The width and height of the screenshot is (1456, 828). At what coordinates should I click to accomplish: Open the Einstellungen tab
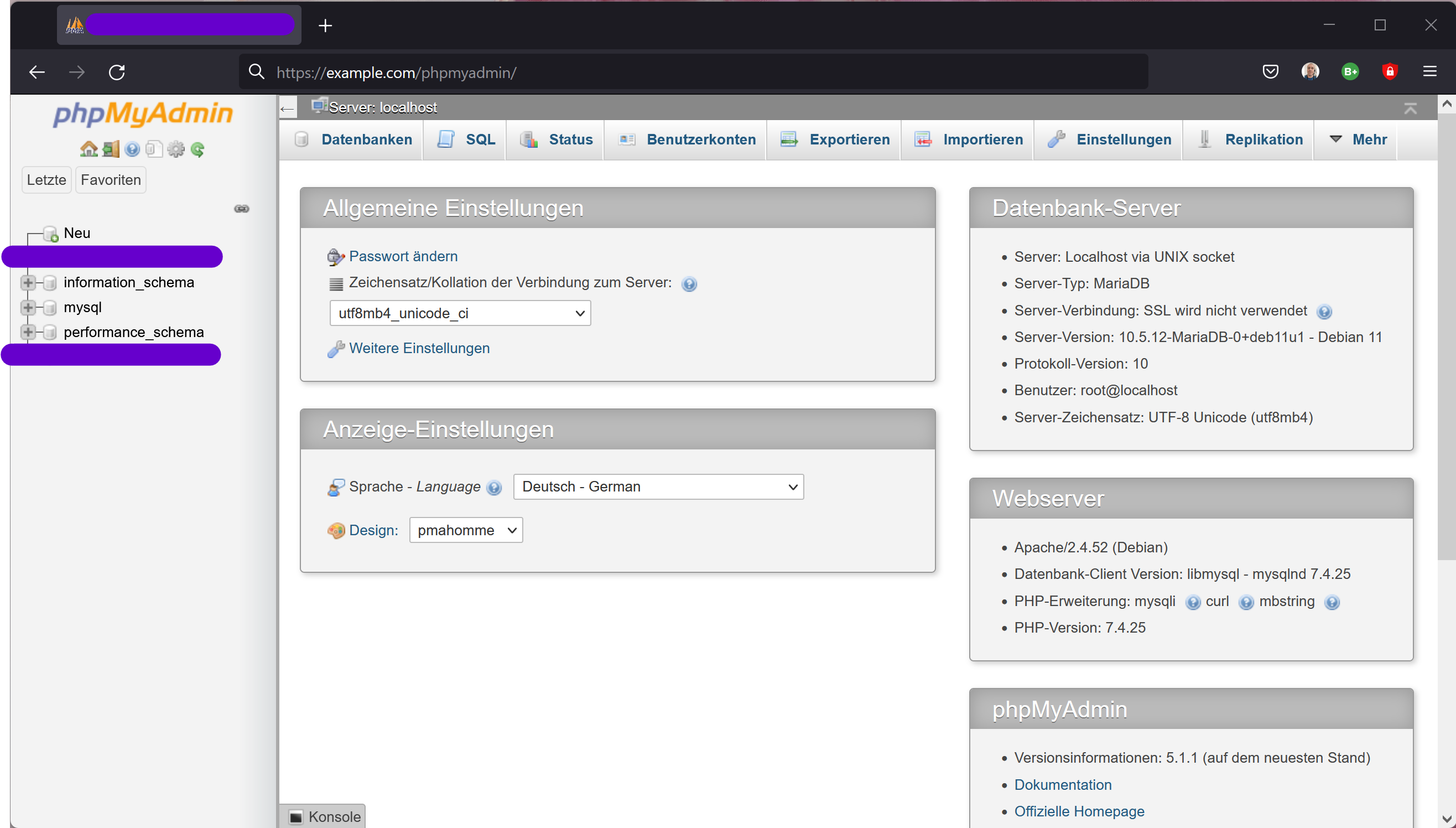pyautogui.click(x=1108, y=140)
